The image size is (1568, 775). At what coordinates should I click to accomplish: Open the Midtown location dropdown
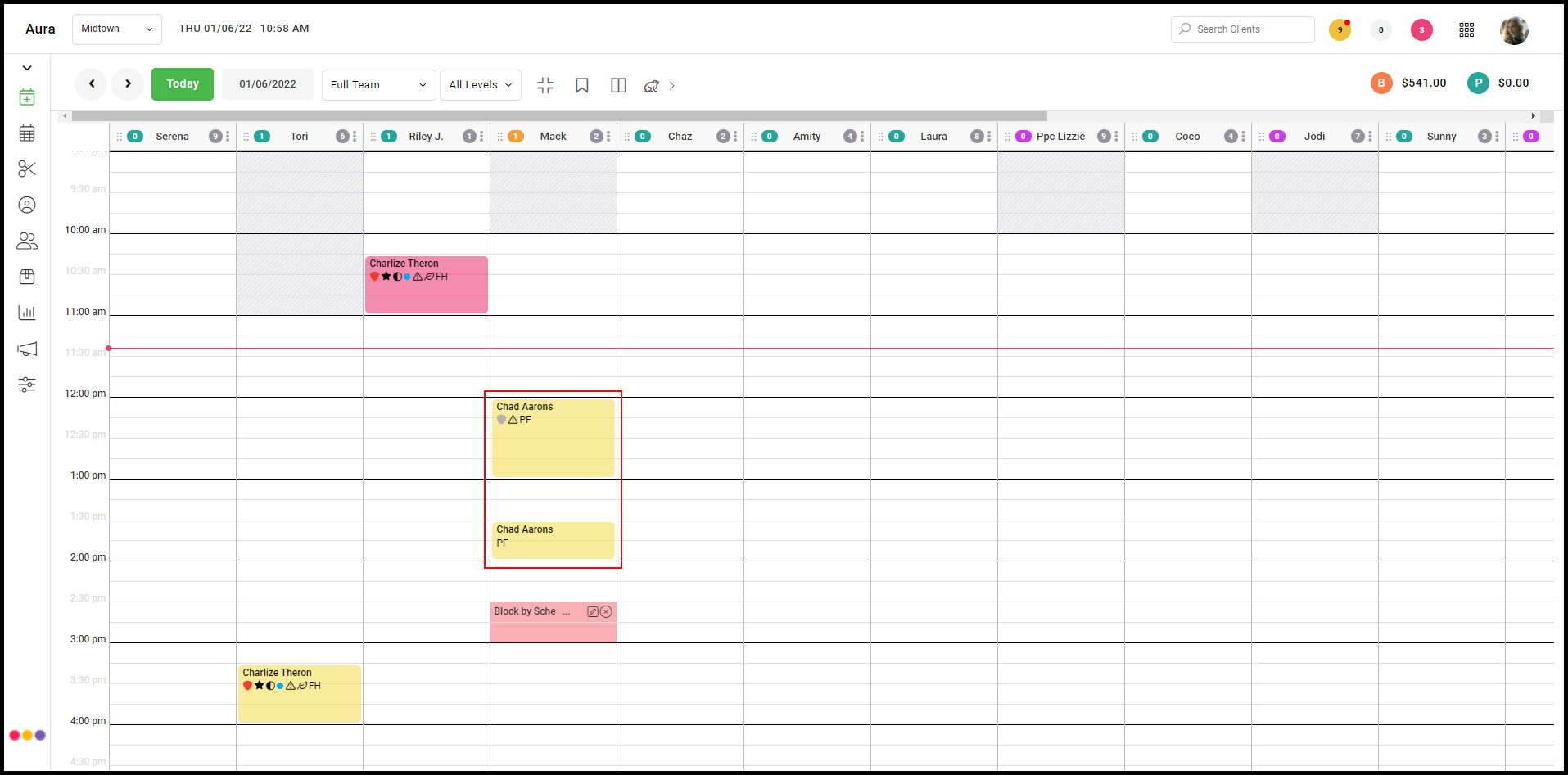coord(117,29)
